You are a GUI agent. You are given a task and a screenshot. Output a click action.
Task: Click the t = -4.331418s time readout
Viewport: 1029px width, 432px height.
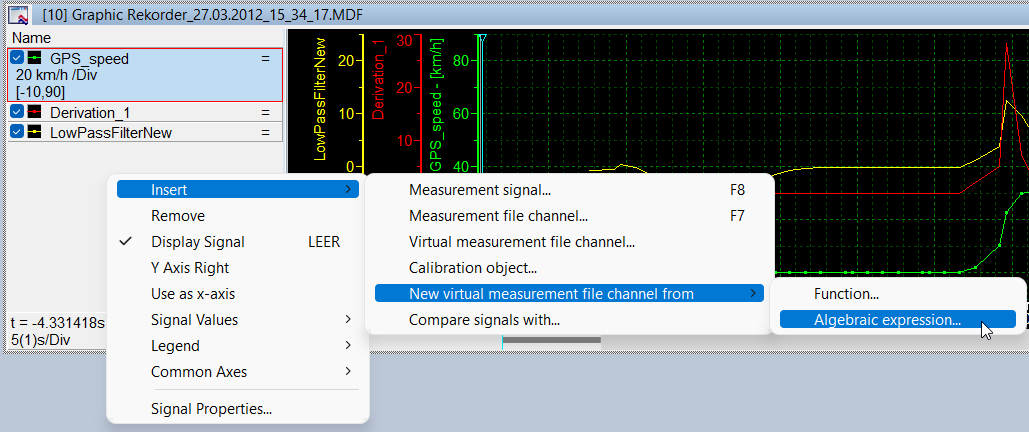point(58,322)
